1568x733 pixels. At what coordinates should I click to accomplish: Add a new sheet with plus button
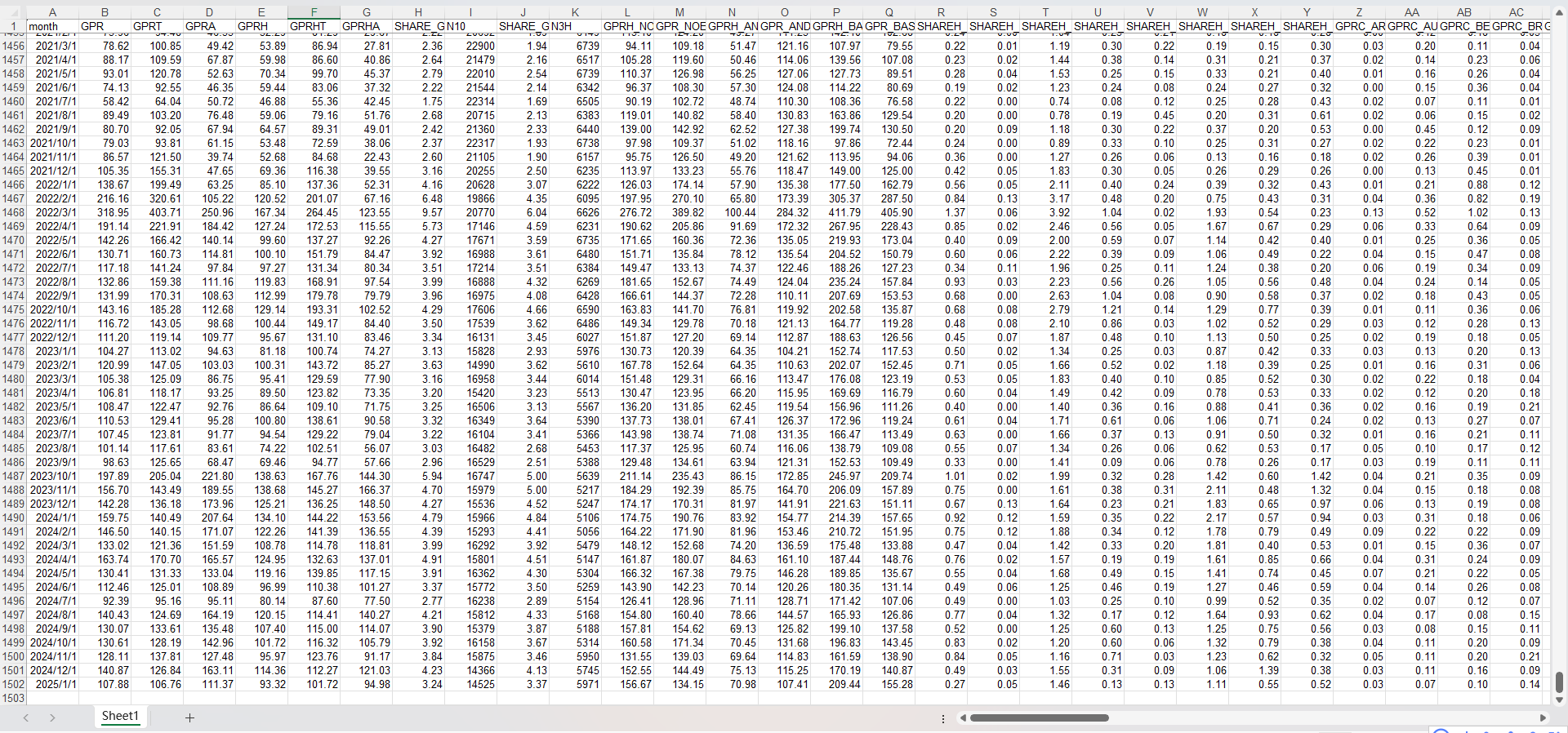click(189, 717)
